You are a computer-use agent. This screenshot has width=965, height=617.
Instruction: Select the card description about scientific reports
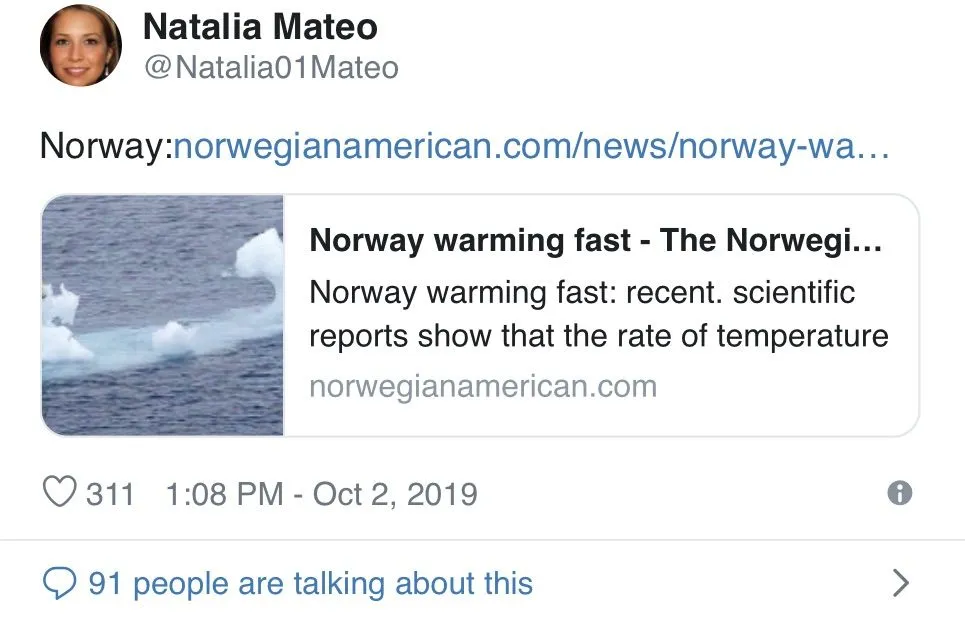tap(598, 315)
